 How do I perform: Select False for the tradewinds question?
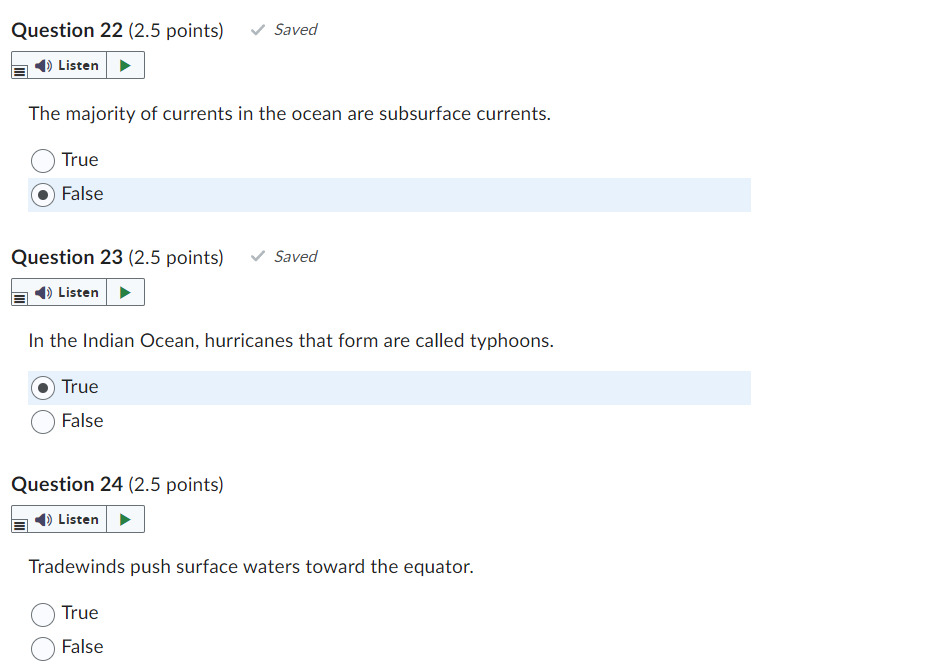pos(43,648)
